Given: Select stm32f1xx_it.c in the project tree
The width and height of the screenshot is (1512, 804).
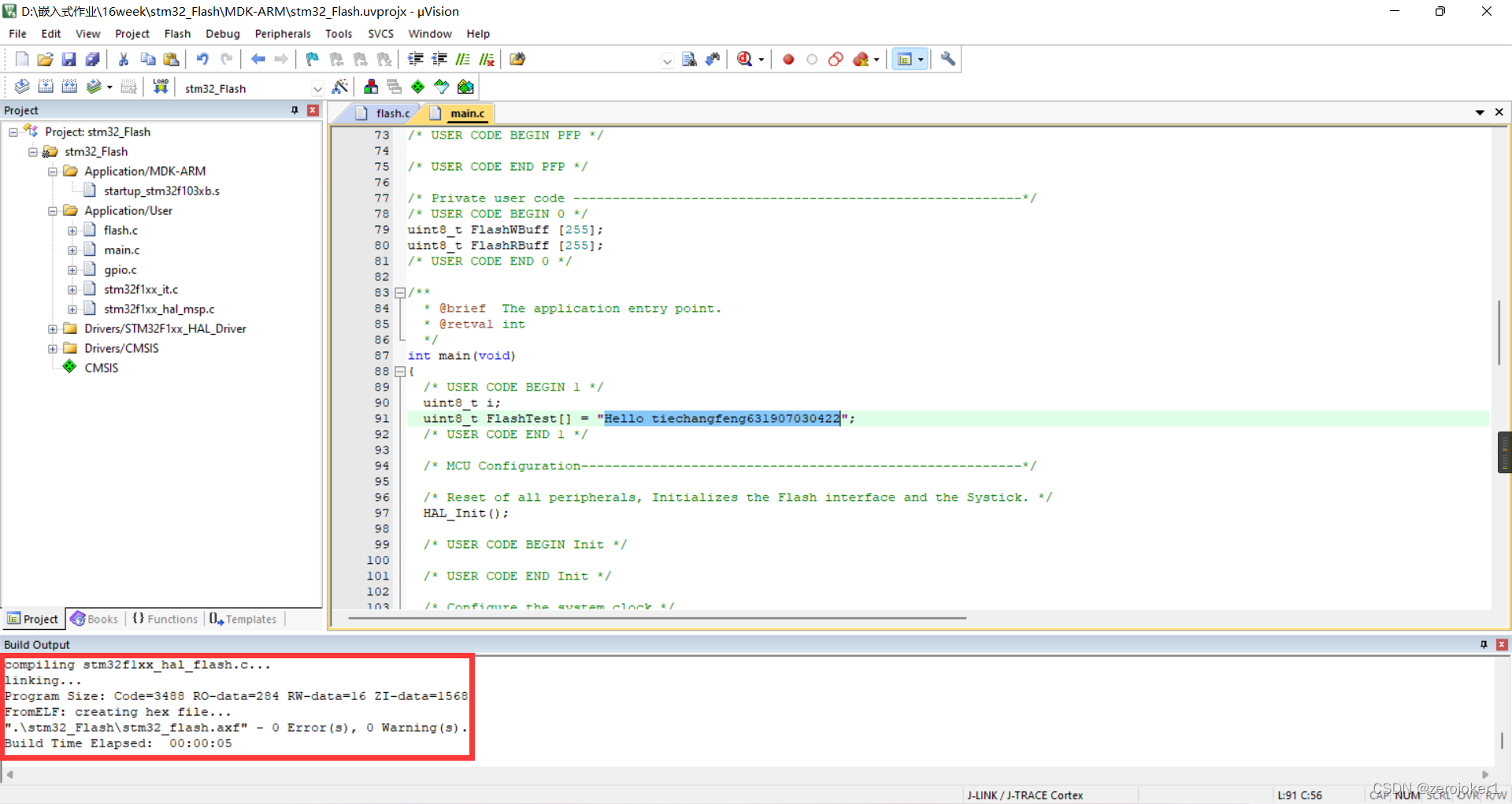Looking at the screenshot, I should tap(141, 290).
